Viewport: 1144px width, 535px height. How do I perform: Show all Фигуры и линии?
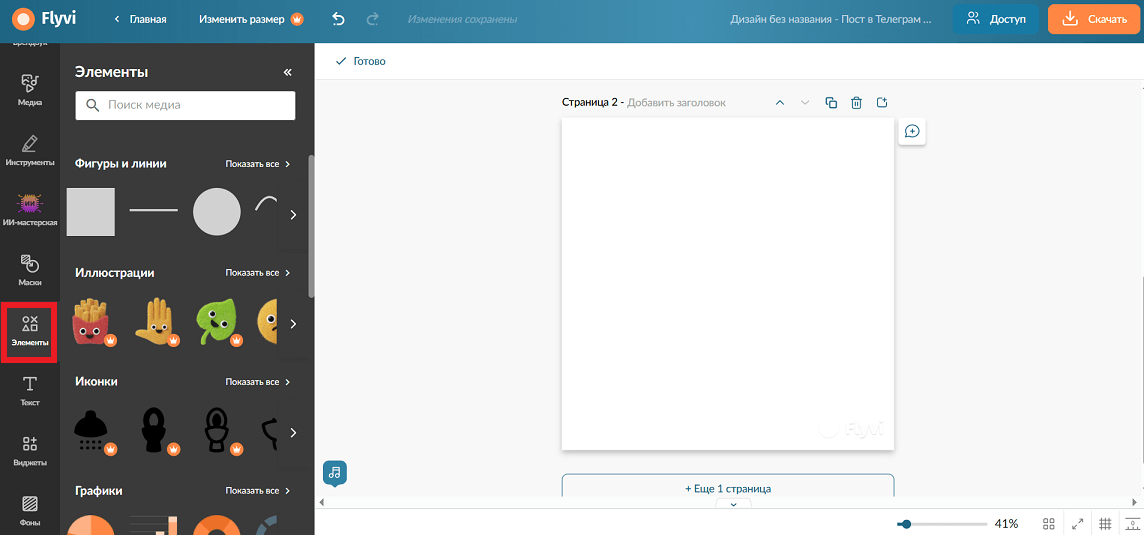[258, 164]
